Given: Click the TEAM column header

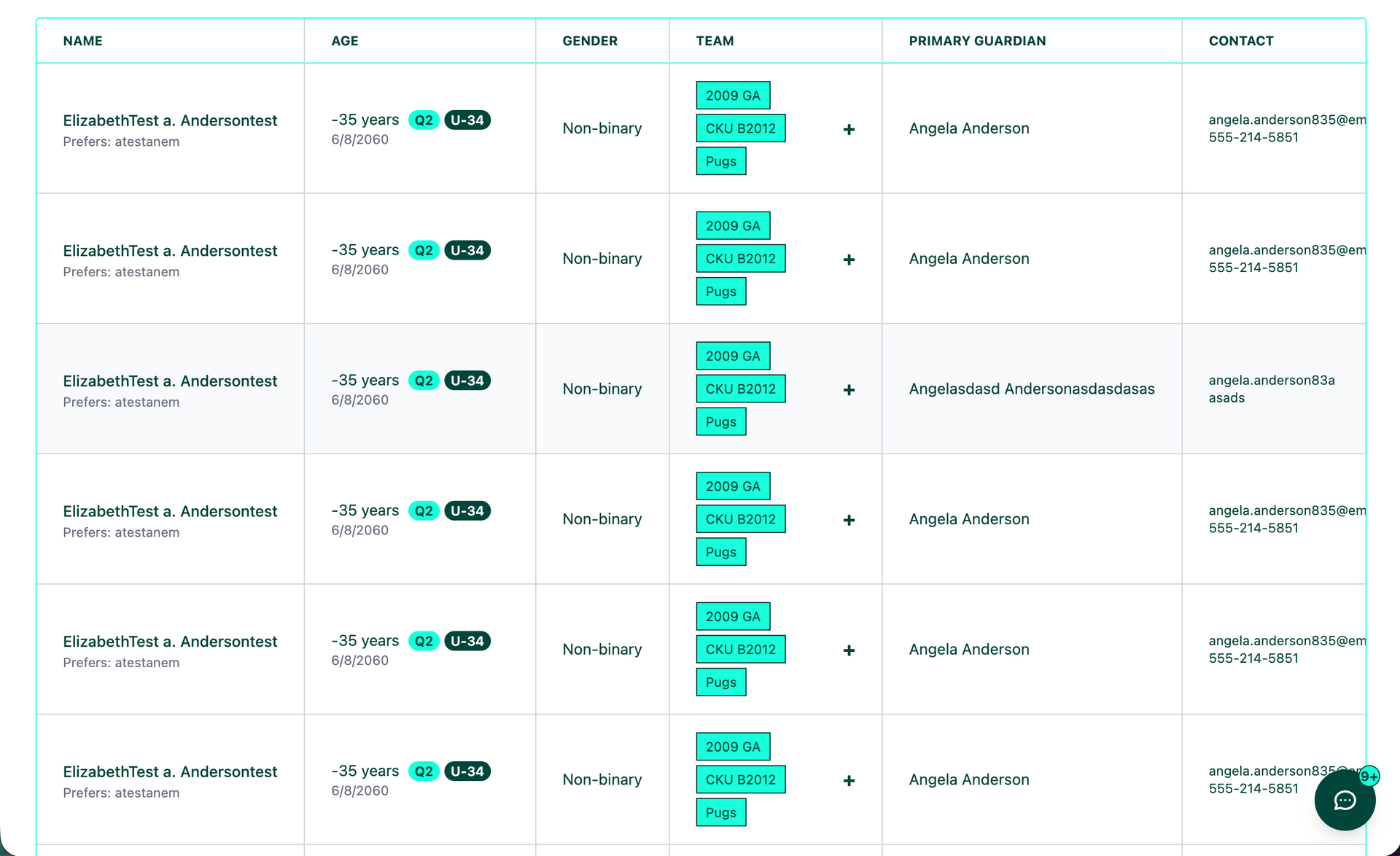Looking at the screenshot, I should tap(715, 41).
